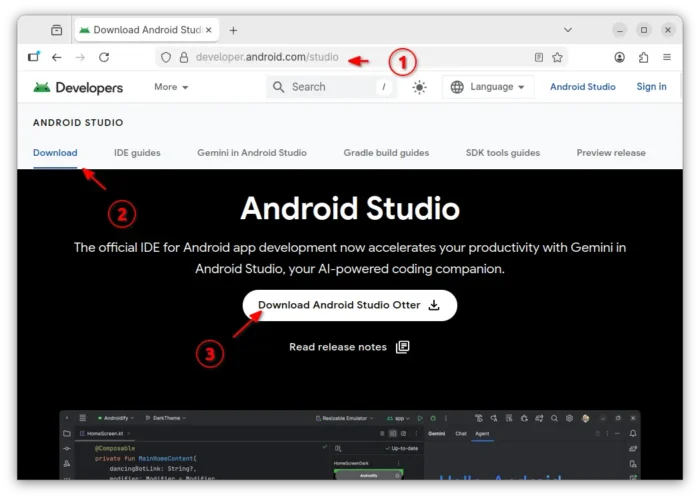This screenshot has height=499, width=700.
Task: Open the Gradle build guides tab
Action: (386, 153)
